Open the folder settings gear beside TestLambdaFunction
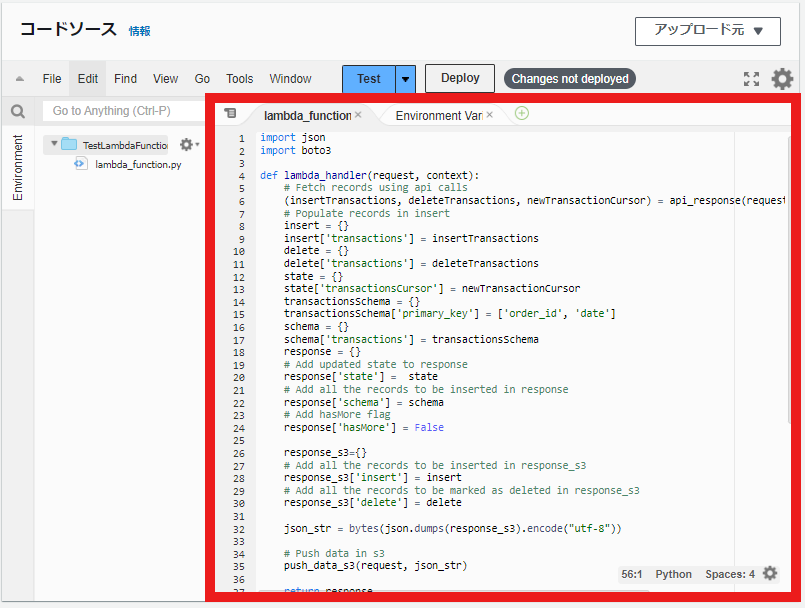The image size is (805, 608). [x=186, y=144]
